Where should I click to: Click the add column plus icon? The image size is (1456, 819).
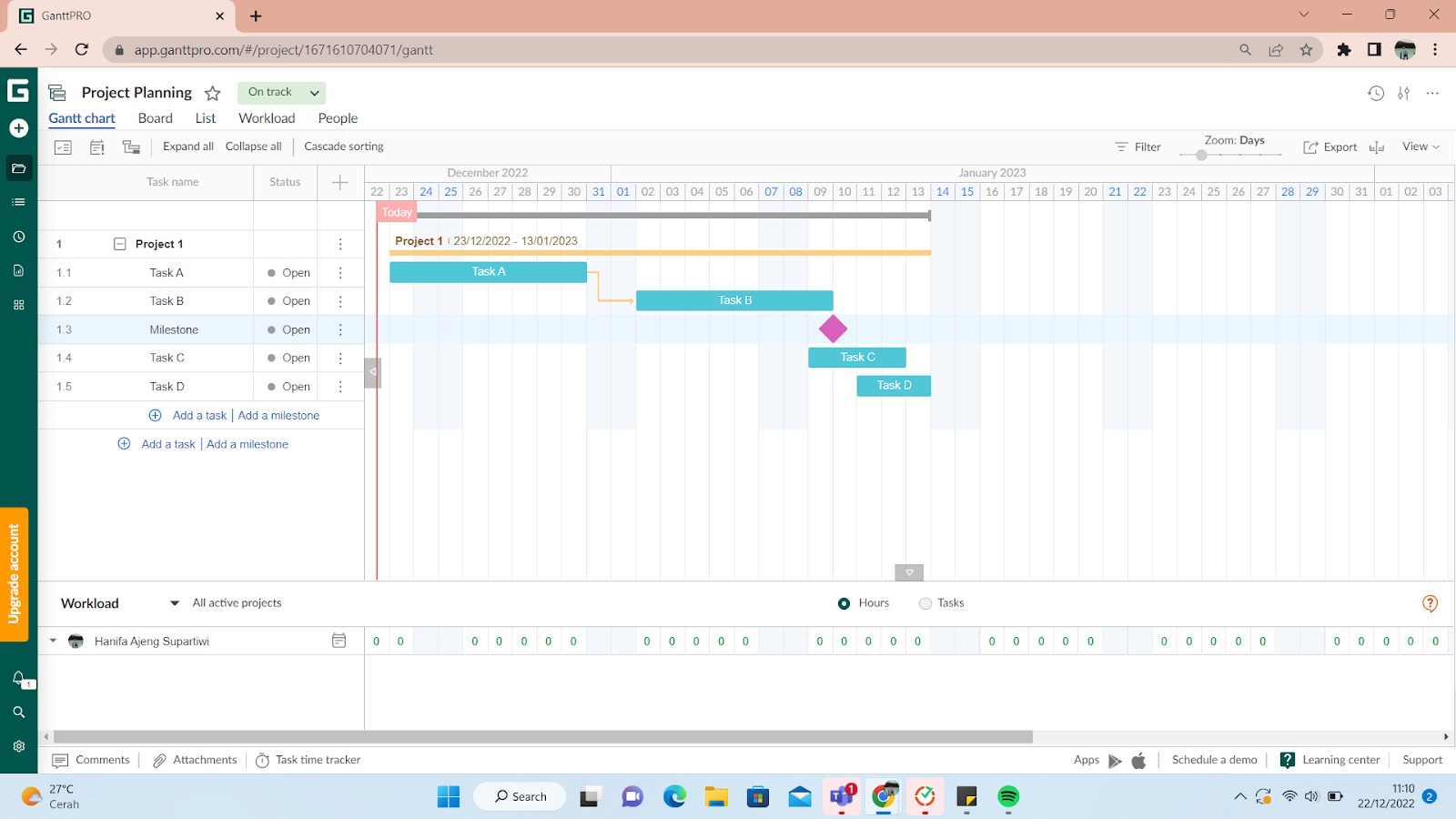click(x=340, y=182)
